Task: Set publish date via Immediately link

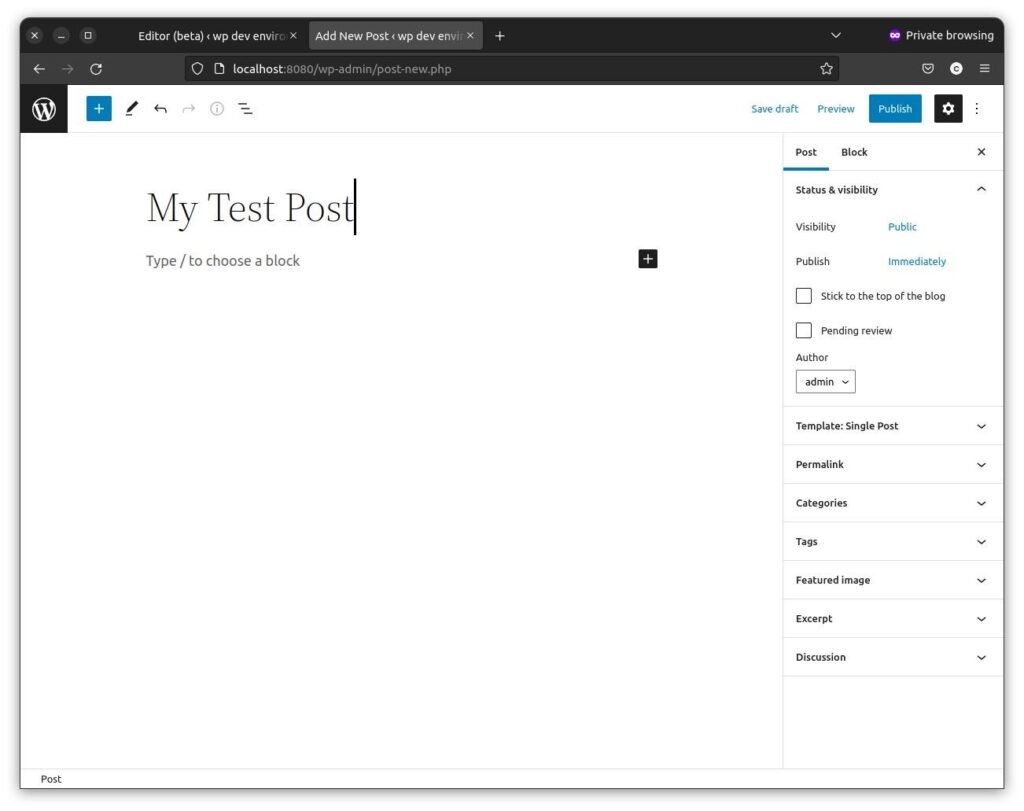Action: 916,262
